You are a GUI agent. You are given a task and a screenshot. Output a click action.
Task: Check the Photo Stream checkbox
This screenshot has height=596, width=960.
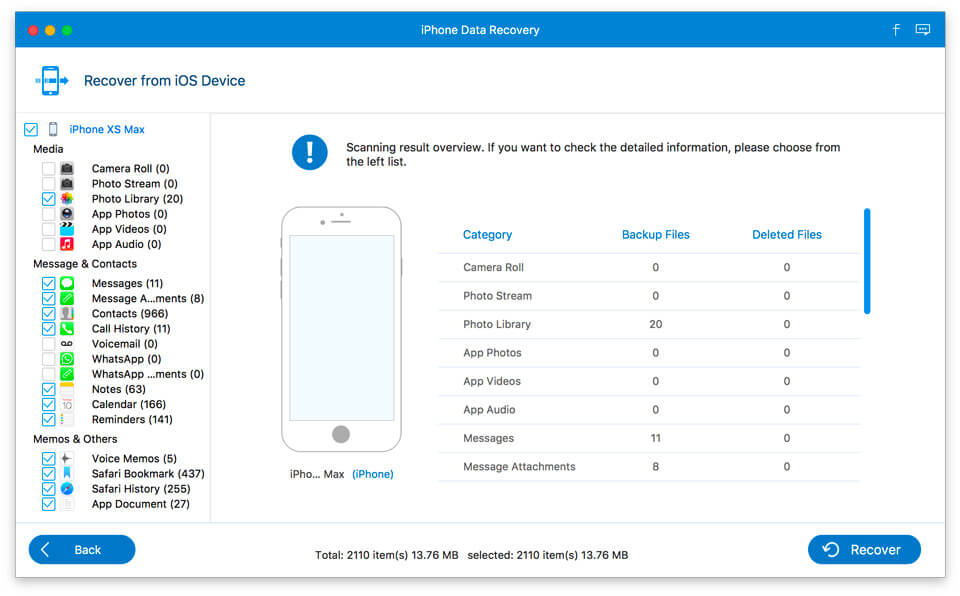(x=48, y=183)
